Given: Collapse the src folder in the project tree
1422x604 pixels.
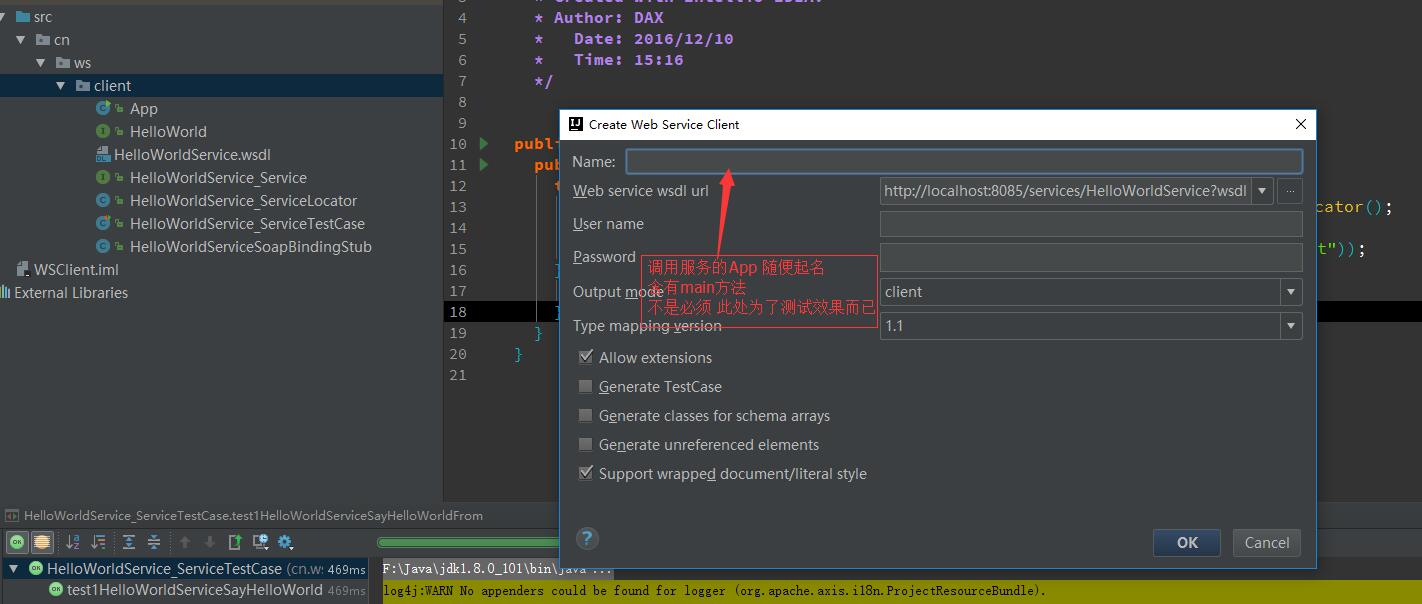Looking at the screenshot, I should tap(4, 17).
